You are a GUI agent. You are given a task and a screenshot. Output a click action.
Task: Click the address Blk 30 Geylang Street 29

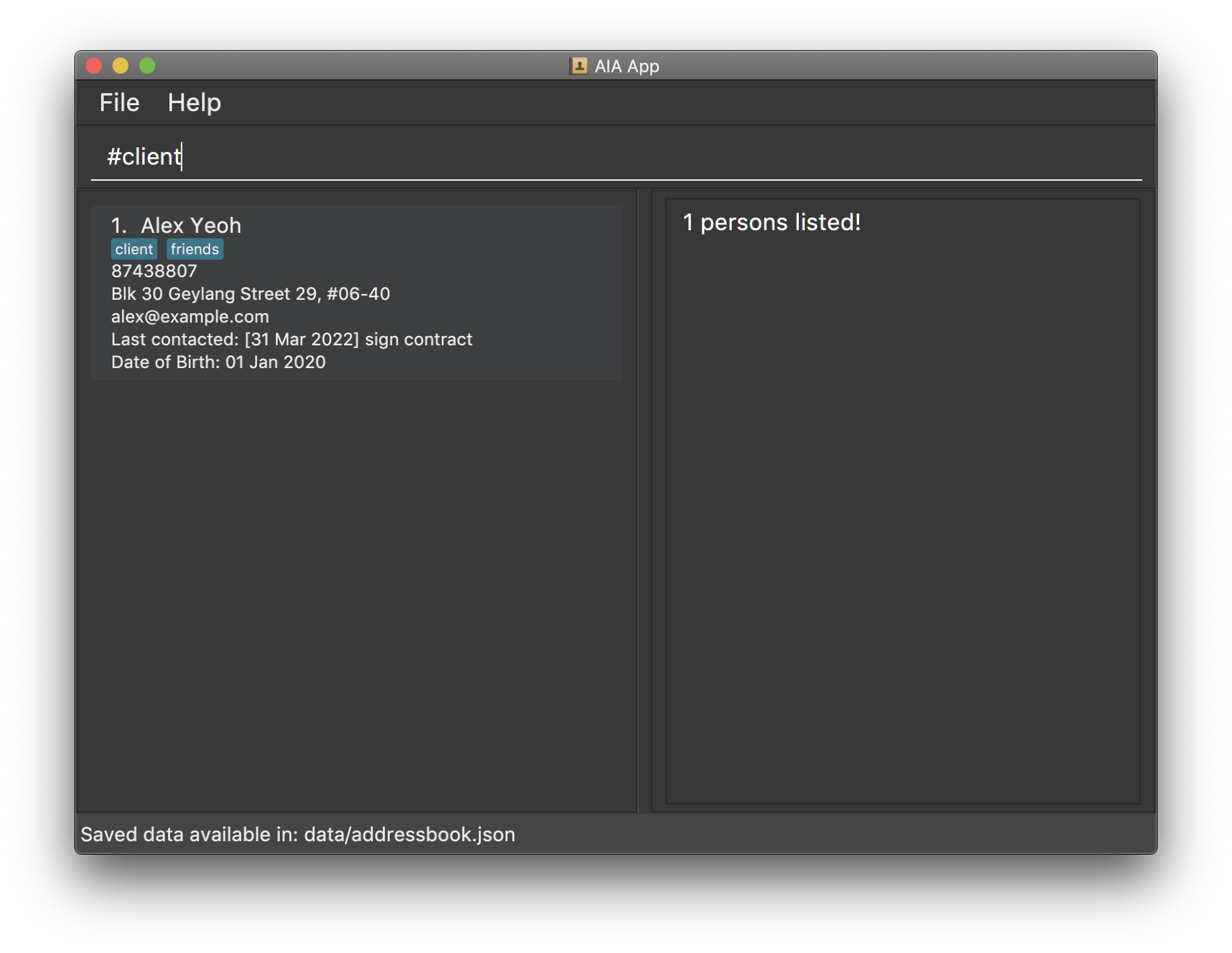[x=250, y=294]
